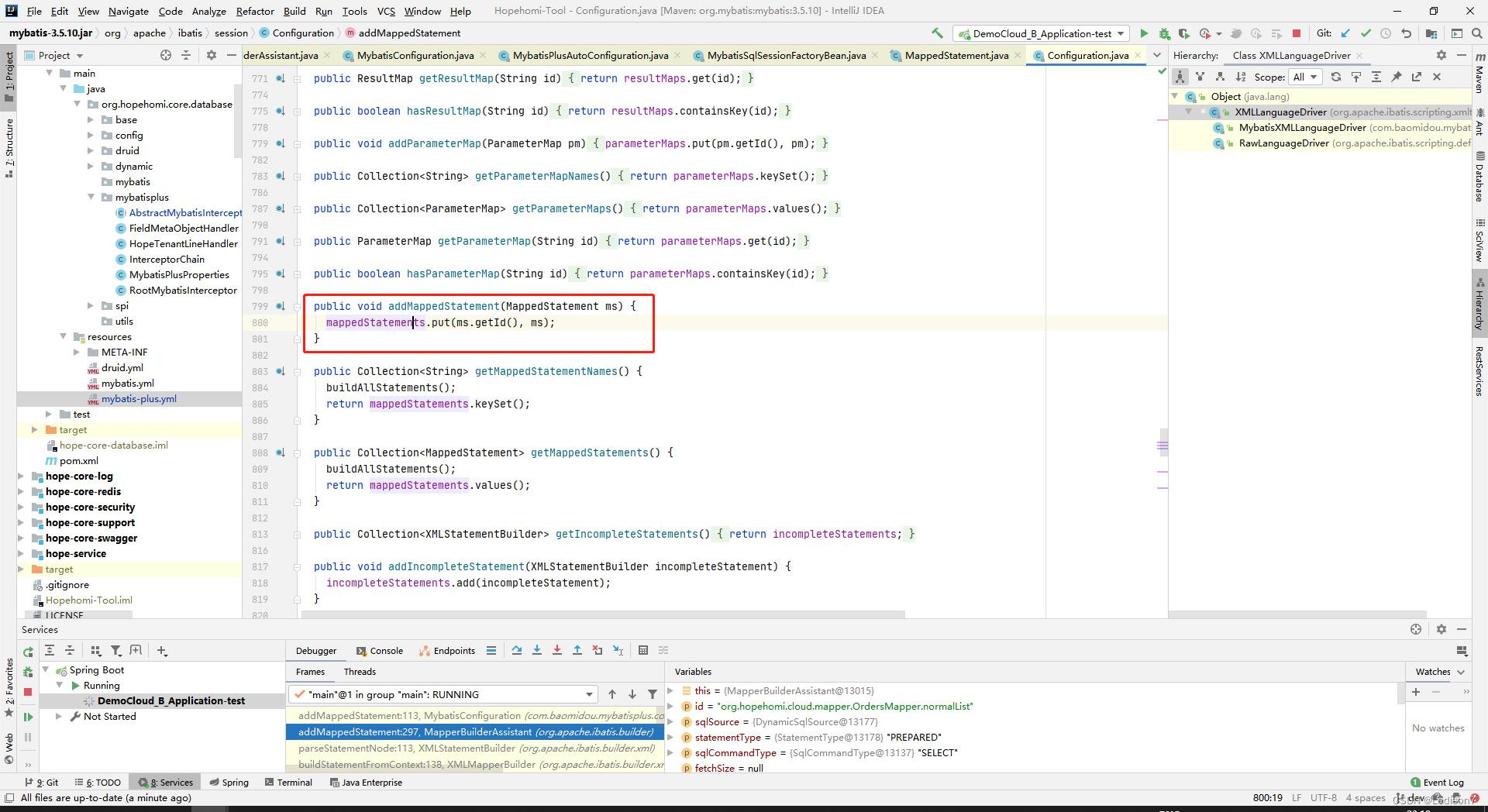Toggle code fold at line 803

pyautogui.click(x=298, y=372)
